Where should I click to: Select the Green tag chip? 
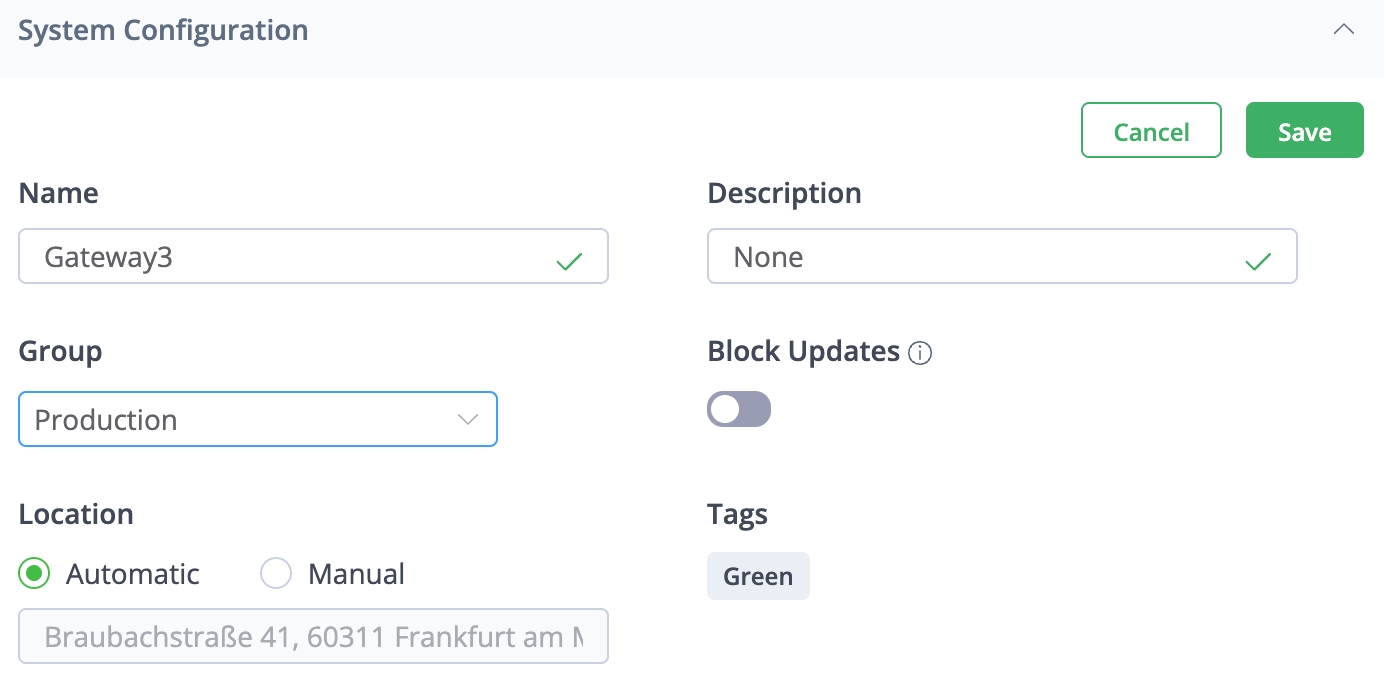758,577
